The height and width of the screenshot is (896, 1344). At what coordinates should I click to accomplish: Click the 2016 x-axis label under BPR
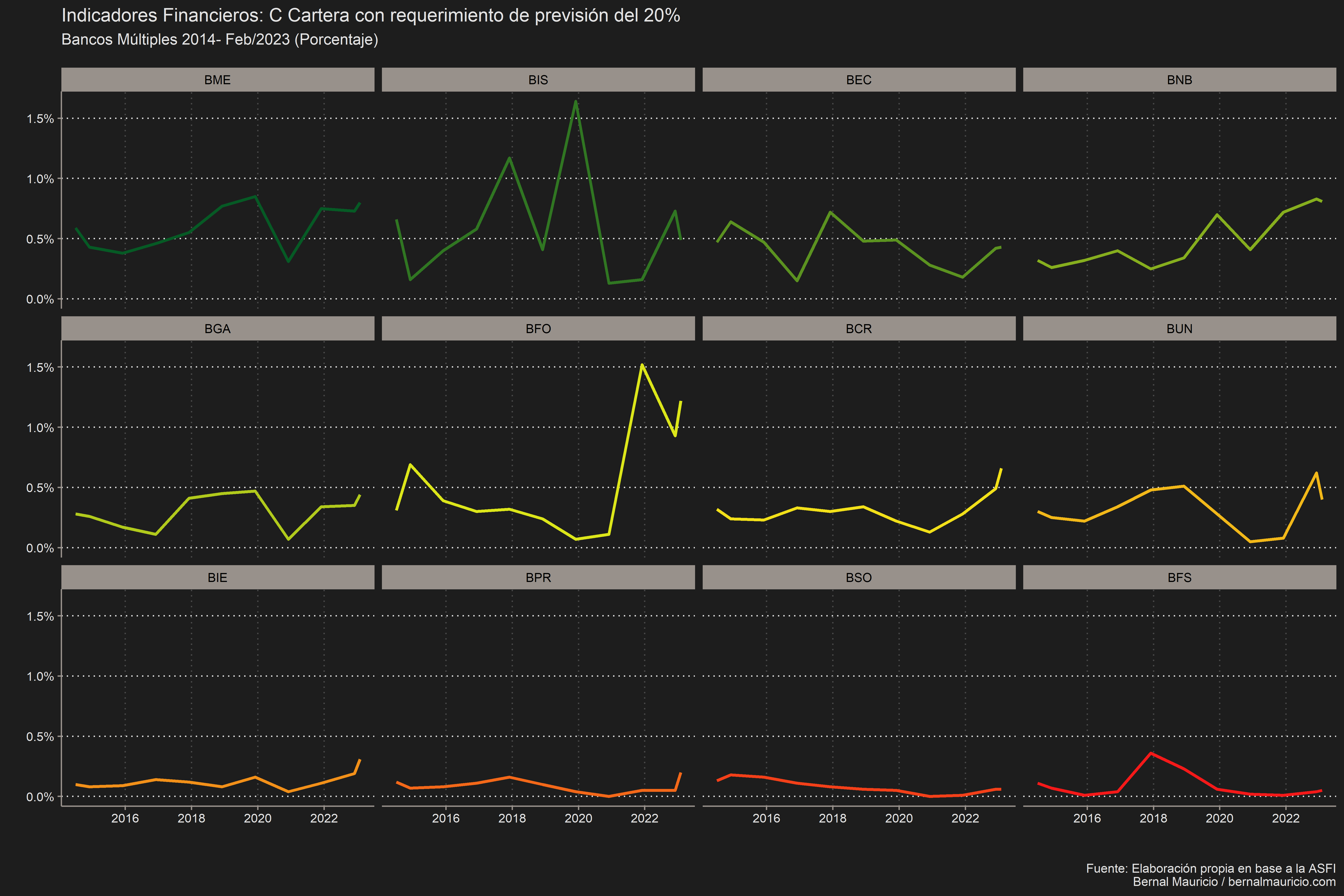(x=446, y=818)
